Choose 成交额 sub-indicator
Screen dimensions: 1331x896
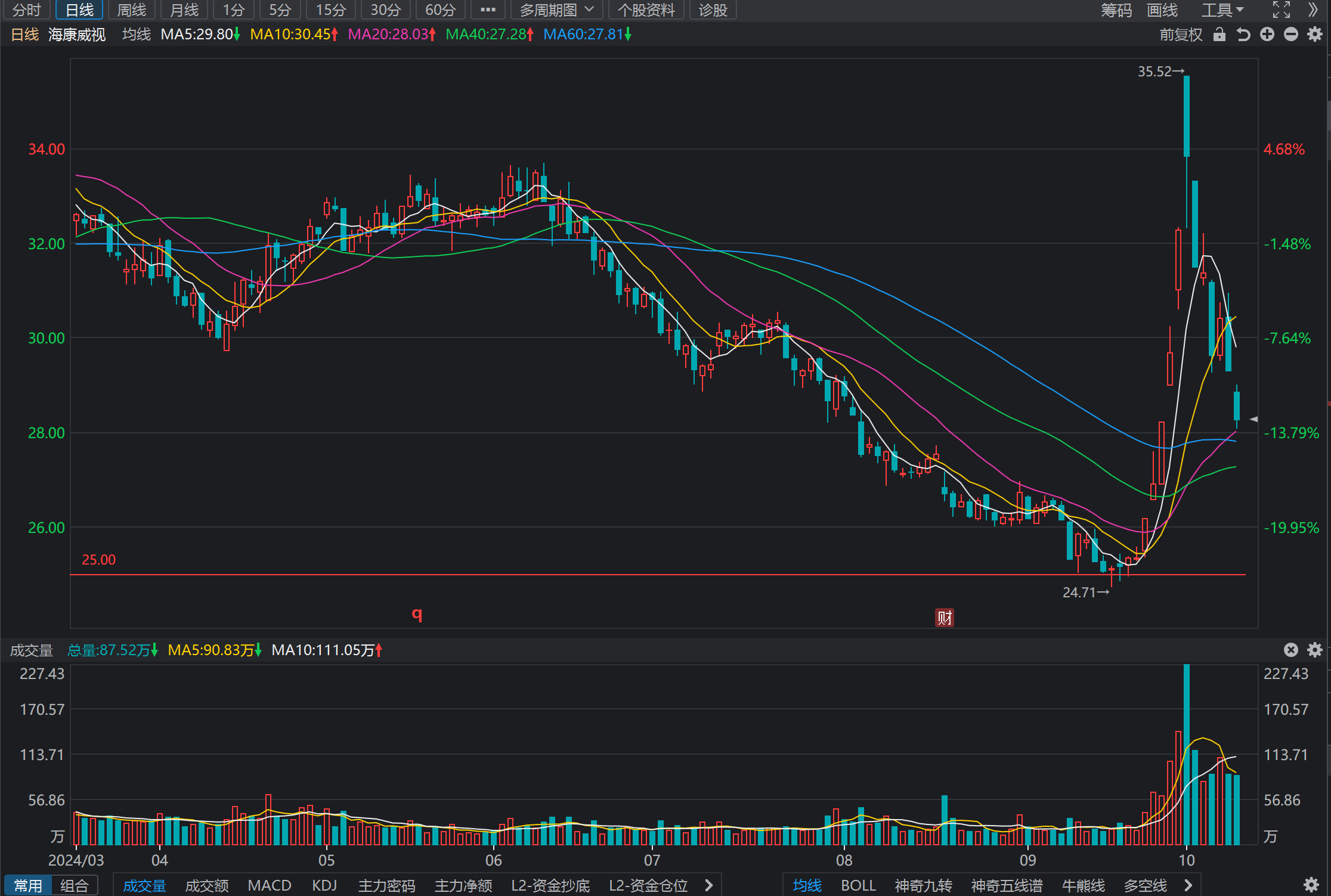coord(207,885)
